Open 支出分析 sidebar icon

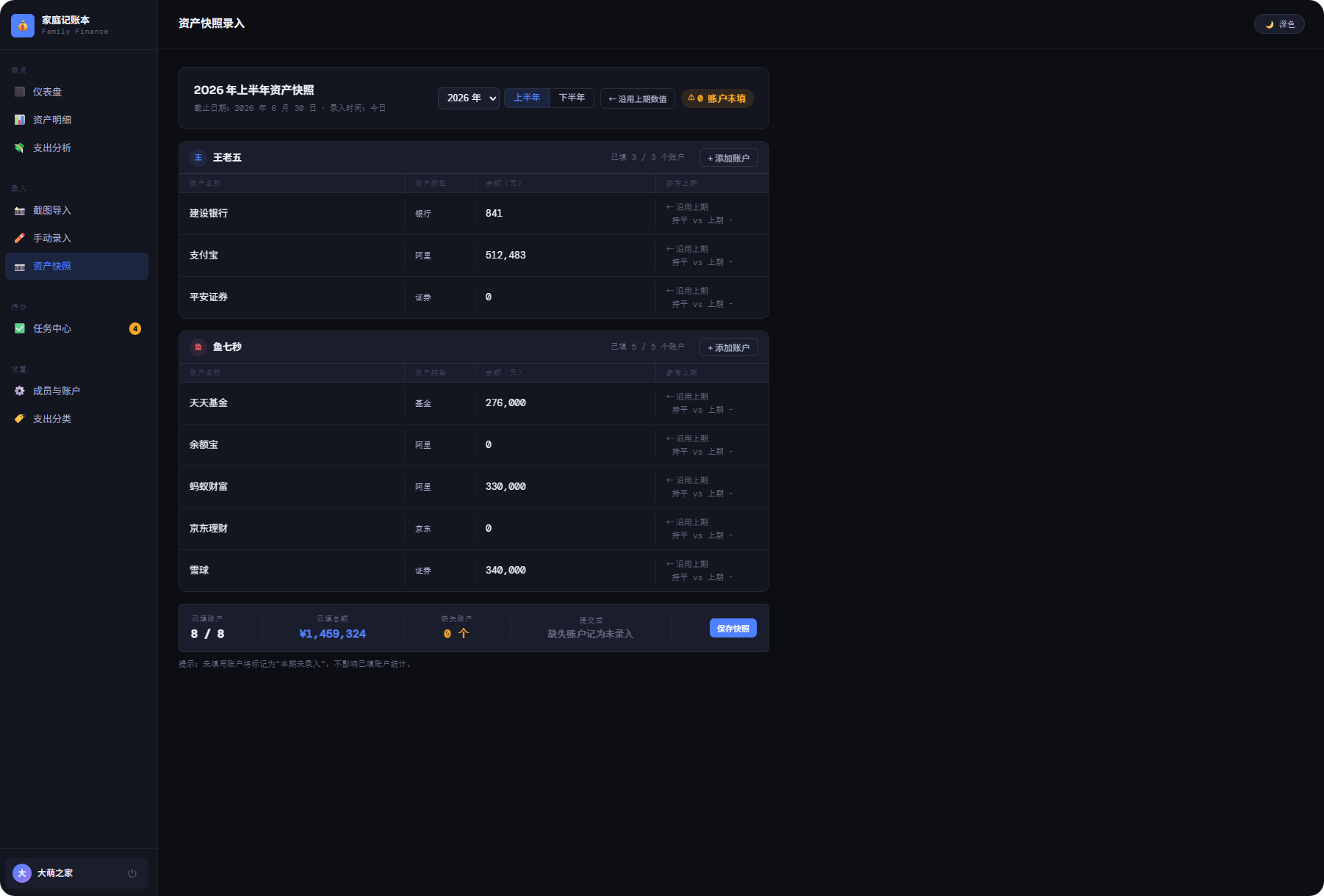20,148
